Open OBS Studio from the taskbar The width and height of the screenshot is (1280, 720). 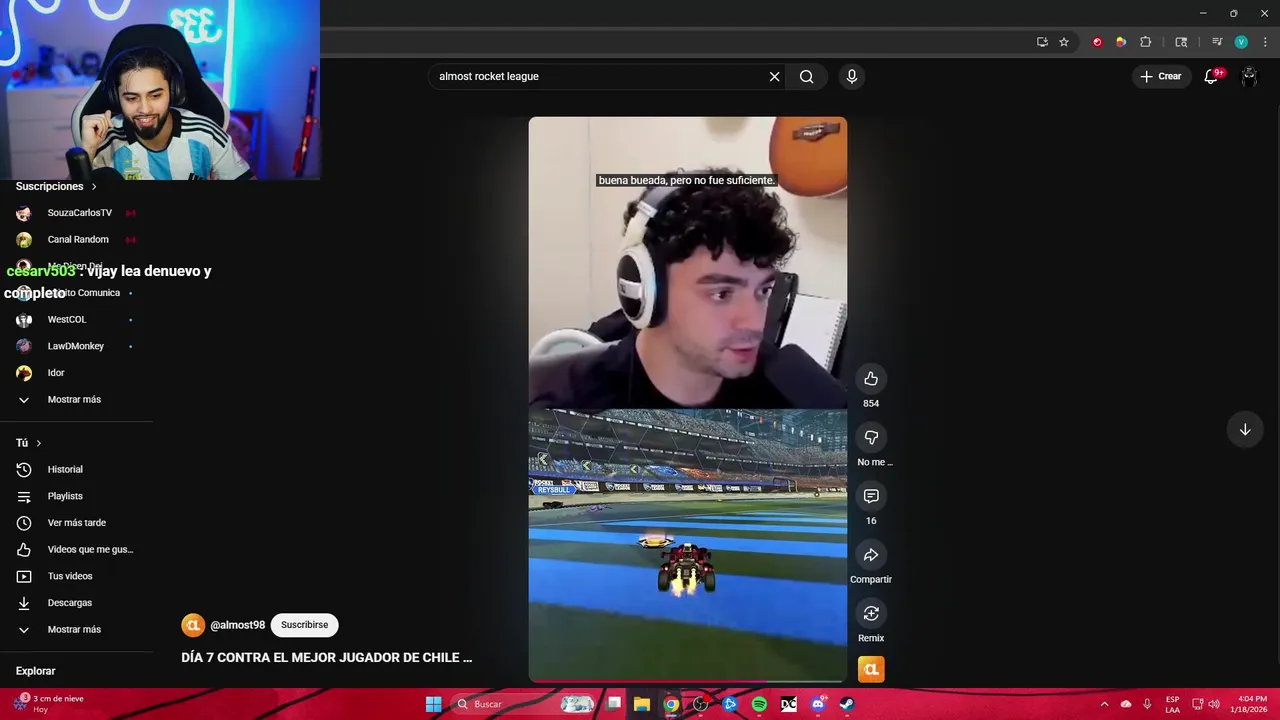click(x=700, y=704)
